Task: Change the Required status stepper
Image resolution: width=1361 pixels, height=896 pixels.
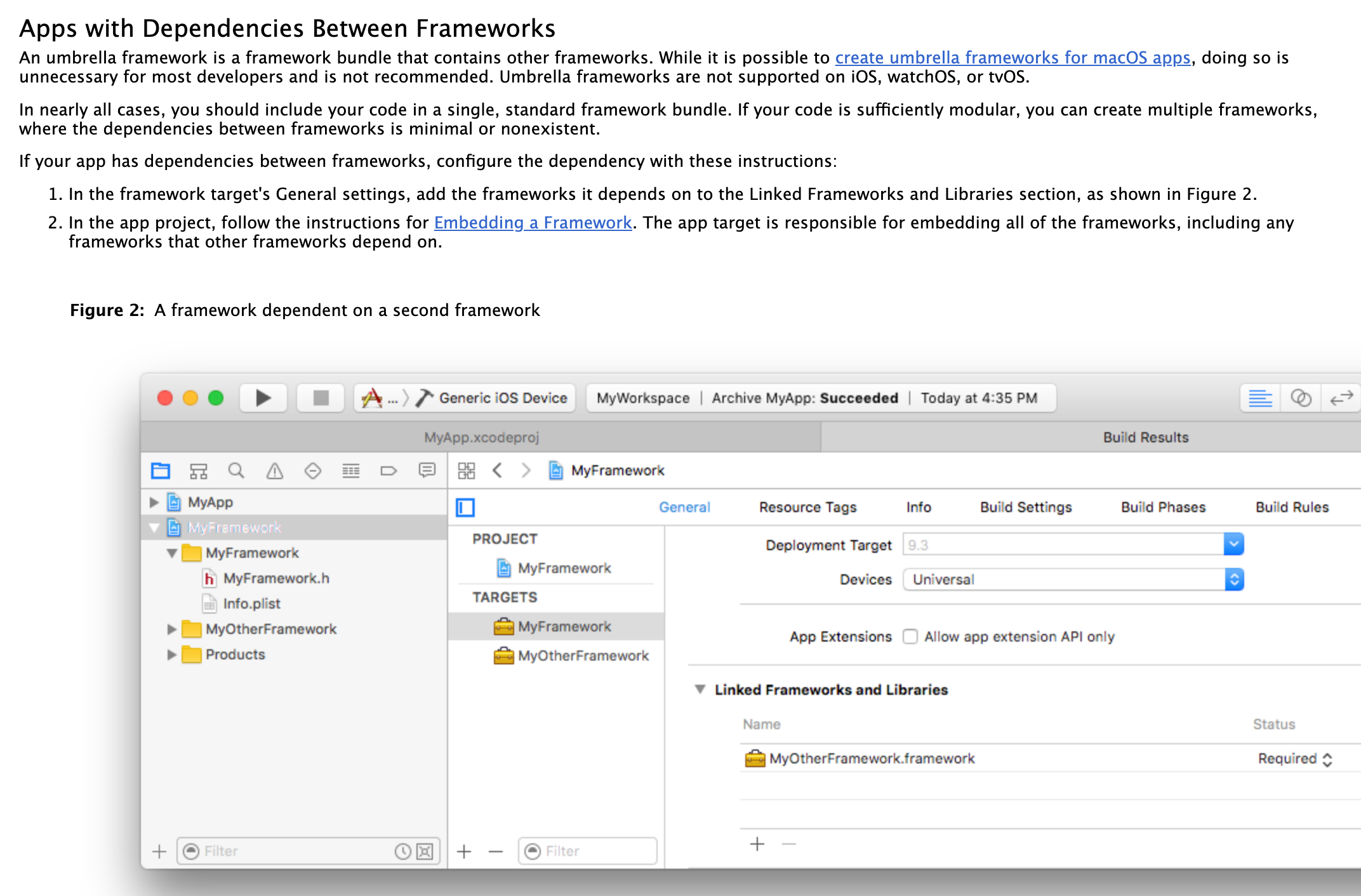Action: [x=1327, y=759]
